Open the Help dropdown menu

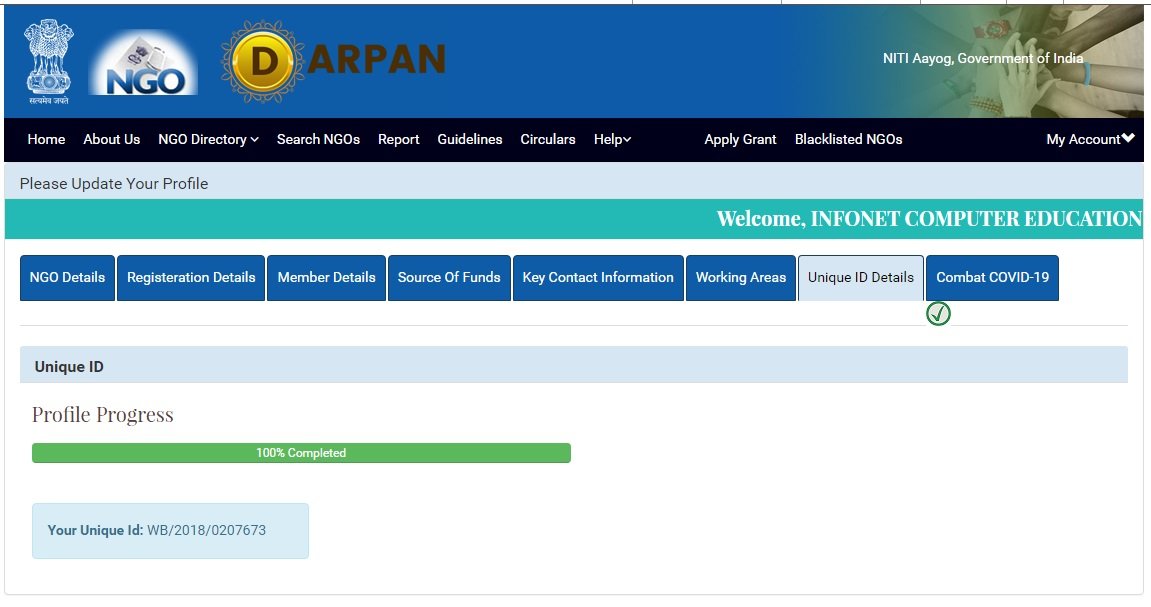612,139
